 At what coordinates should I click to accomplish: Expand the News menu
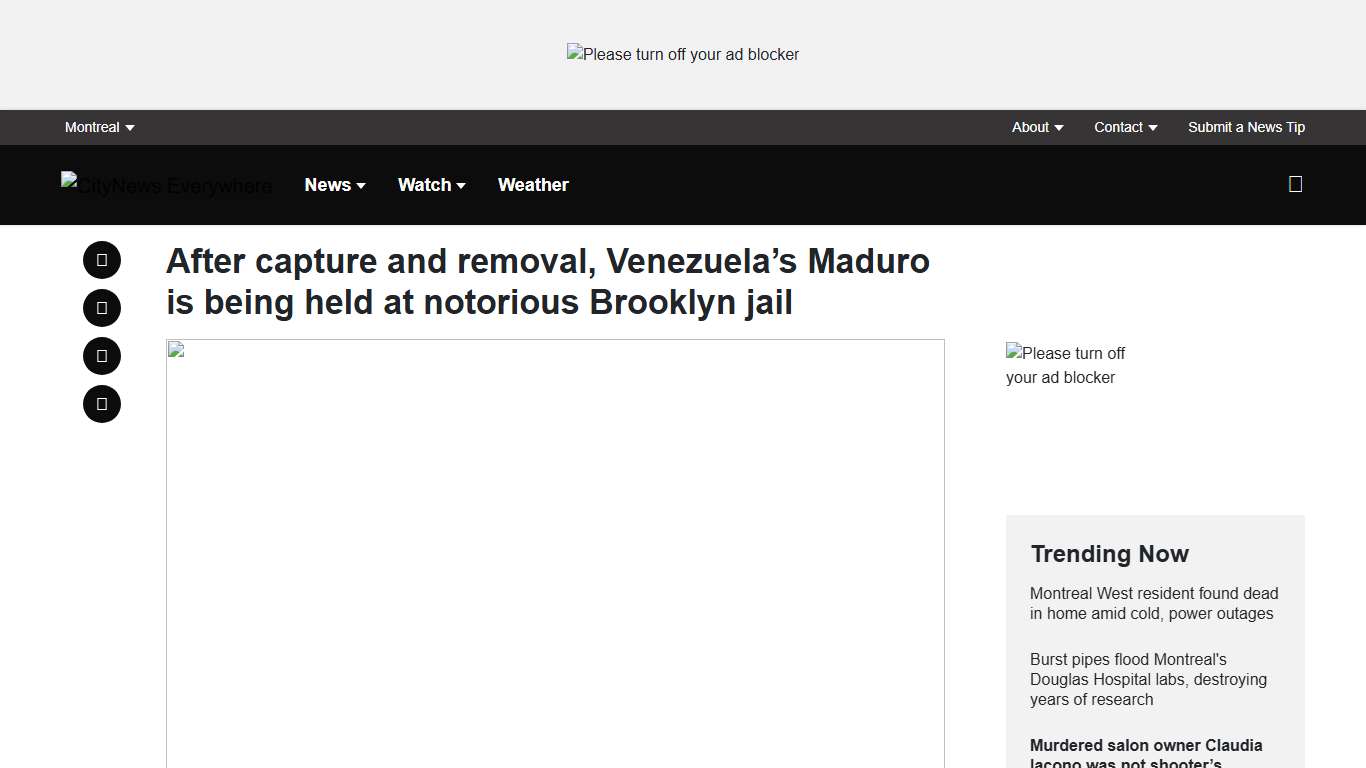click(x=334, y=184)
